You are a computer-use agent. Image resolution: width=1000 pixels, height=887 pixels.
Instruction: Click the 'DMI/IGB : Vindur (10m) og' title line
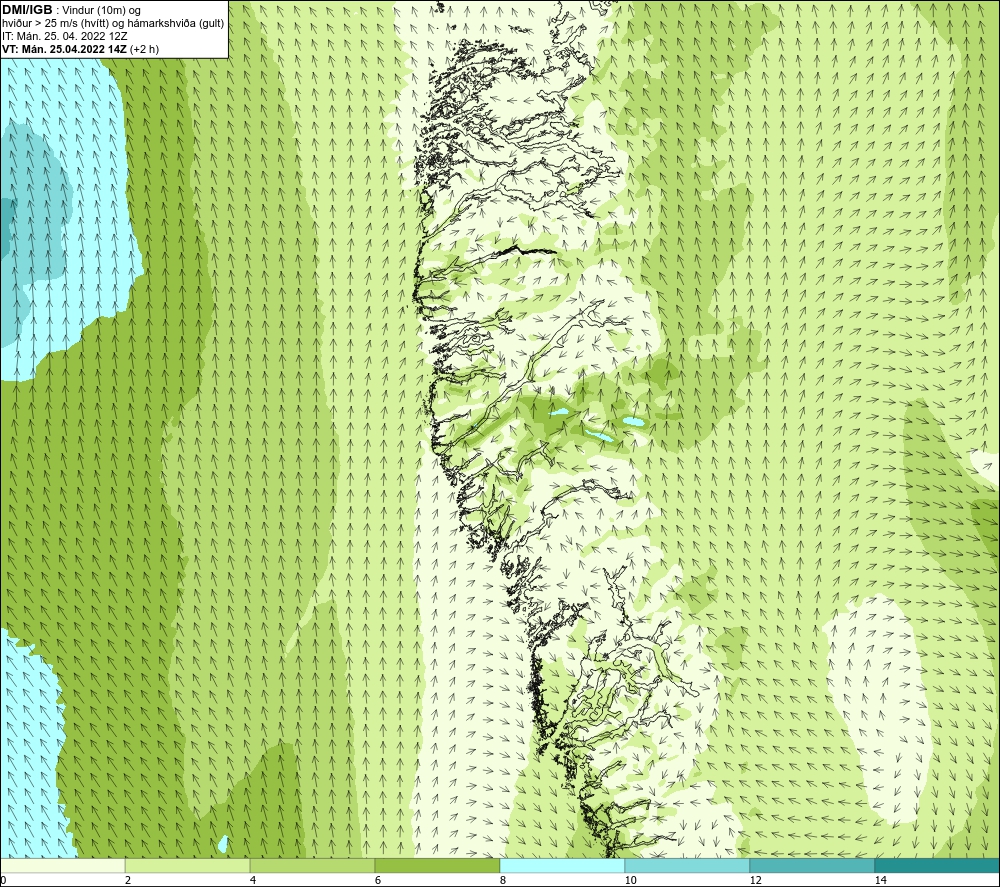pyautogui.click(x=71, y=11)
